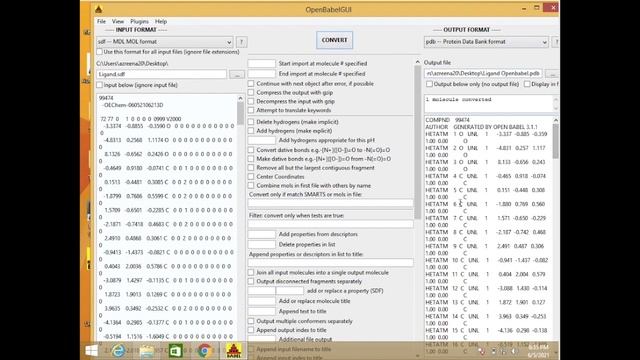Click the OpenBabel logo in title bar

[x=98, y=9]
